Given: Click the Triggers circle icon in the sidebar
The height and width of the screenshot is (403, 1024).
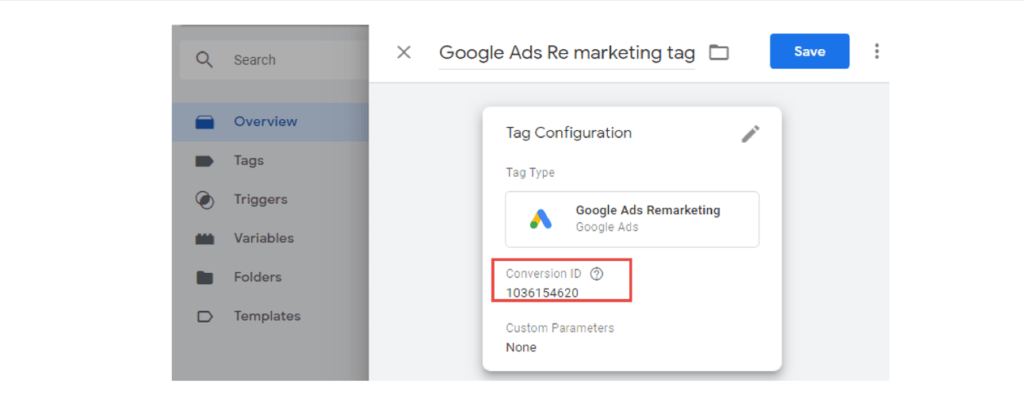Looking at the screenshot, I should pos(204,200).
